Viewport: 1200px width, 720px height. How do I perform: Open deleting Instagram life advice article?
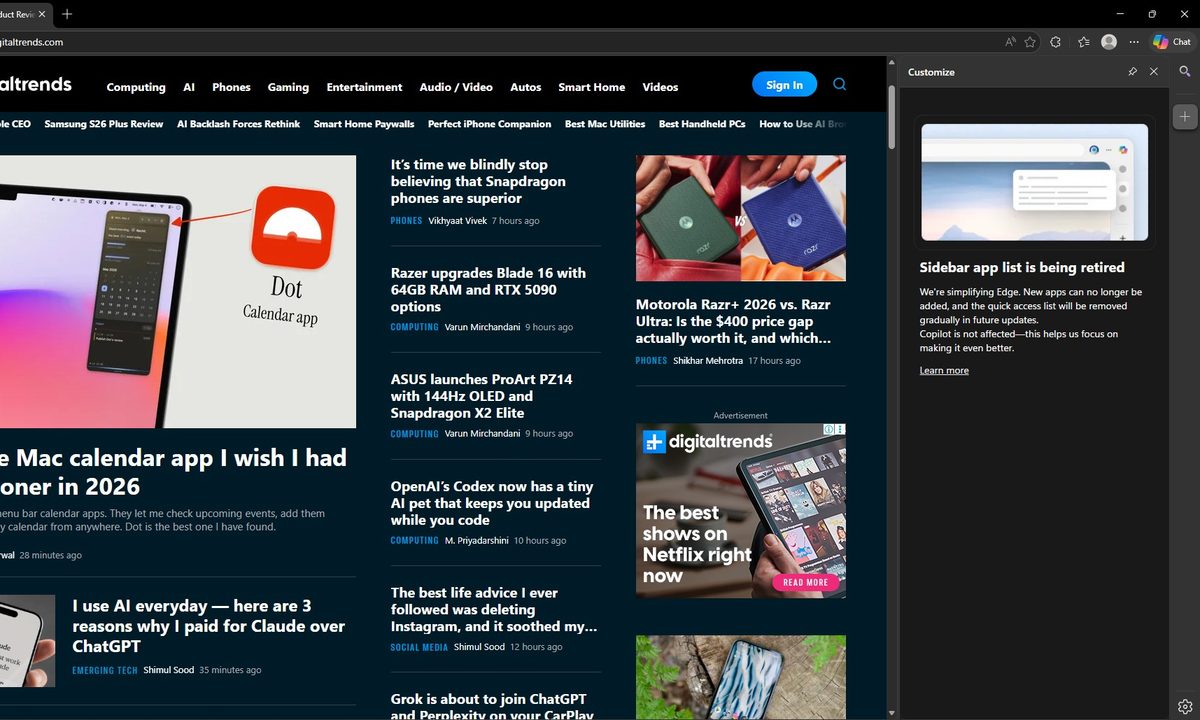tap(494, 609)
